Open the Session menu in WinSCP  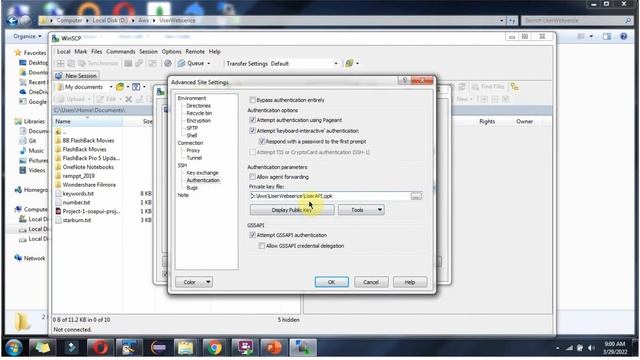[148, 51]
